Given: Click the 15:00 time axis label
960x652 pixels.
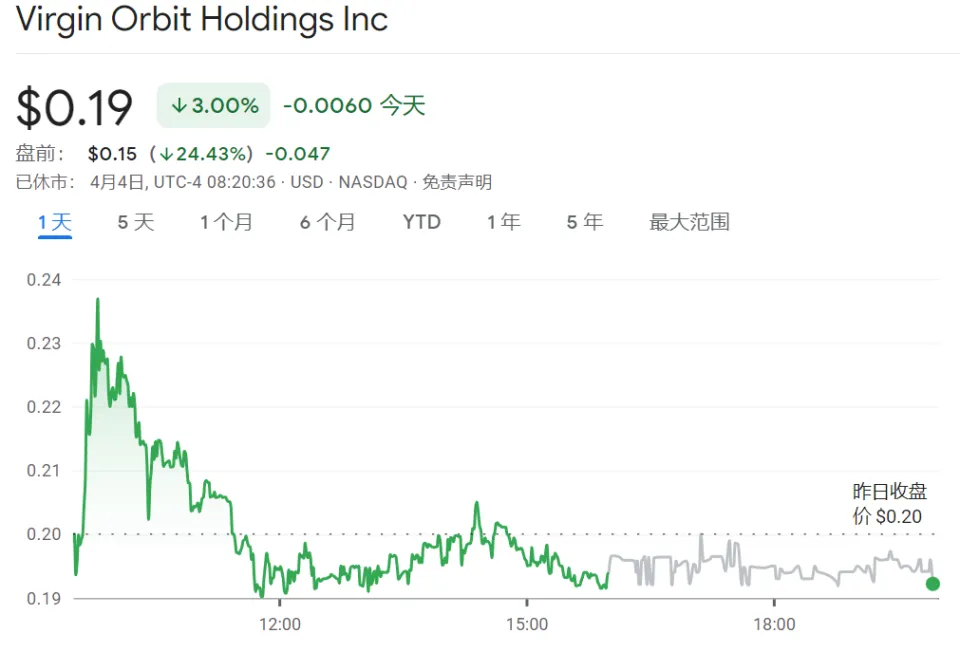Looking at the screenshot, I should pyautogui.click(x=527, y=625).
